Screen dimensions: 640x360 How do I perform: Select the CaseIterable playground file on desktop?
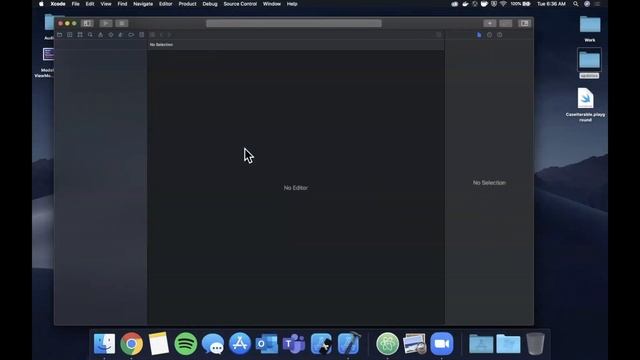click(x=585, y=104)
